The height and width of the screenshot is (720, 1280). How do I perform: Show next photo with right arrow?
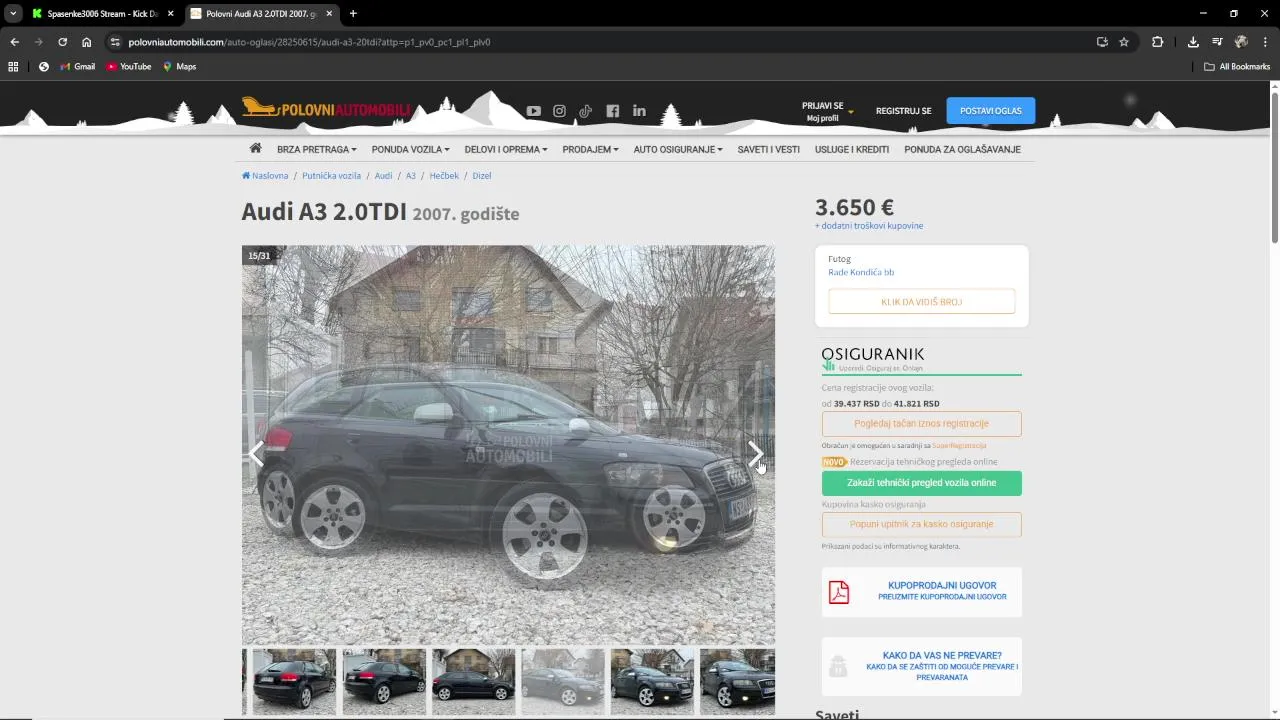pyautogui.click(x=755, y=453)
